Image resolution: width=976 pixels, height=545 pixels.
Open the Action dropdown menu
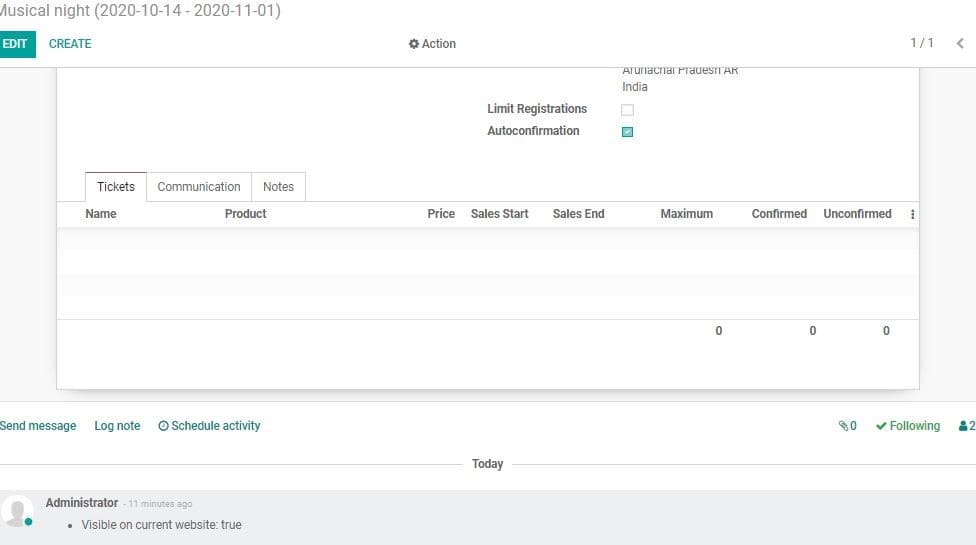pos(432,44)
